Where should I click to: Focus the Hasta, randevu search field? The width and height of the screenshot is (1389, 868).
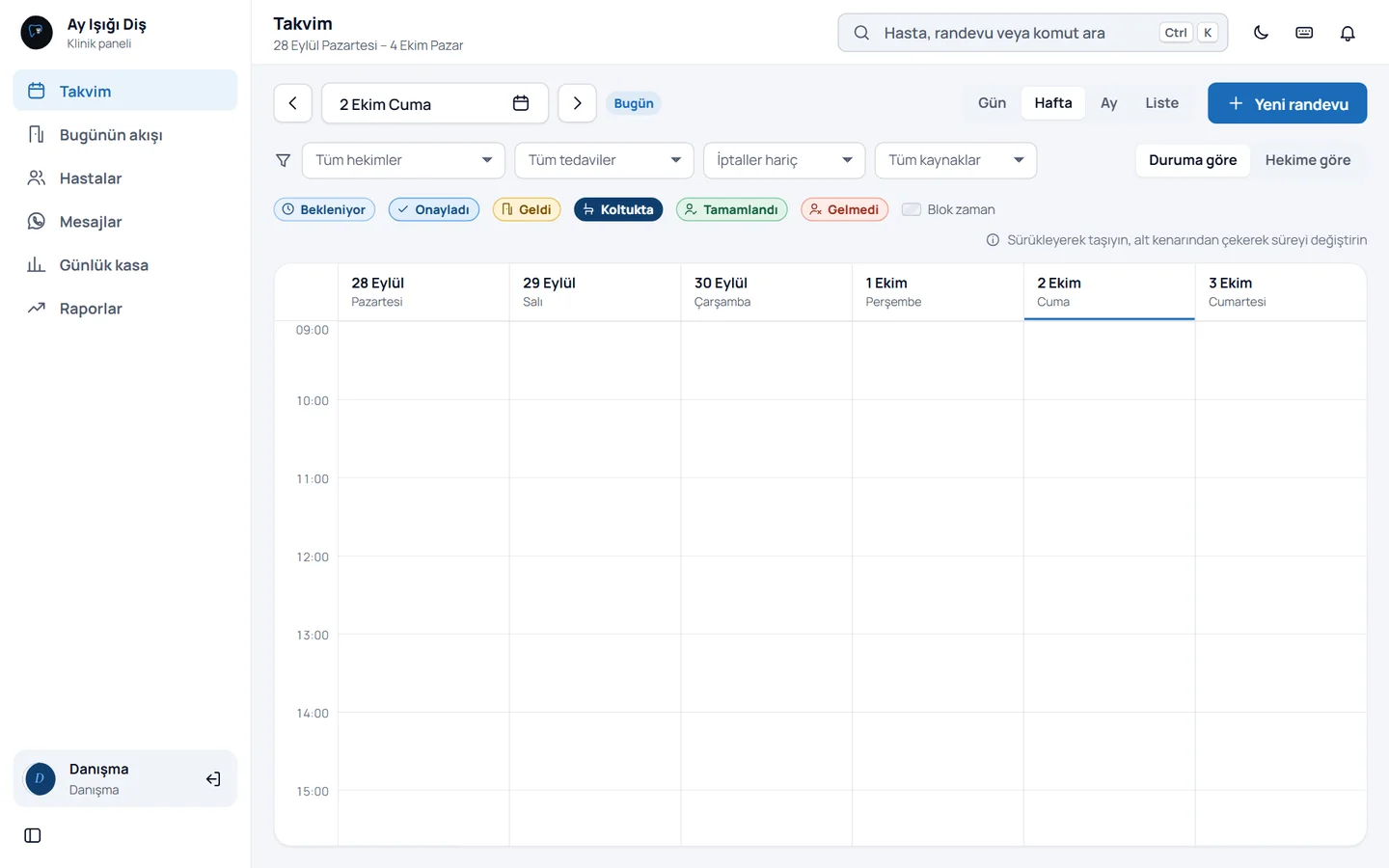tap(1033, 33)
